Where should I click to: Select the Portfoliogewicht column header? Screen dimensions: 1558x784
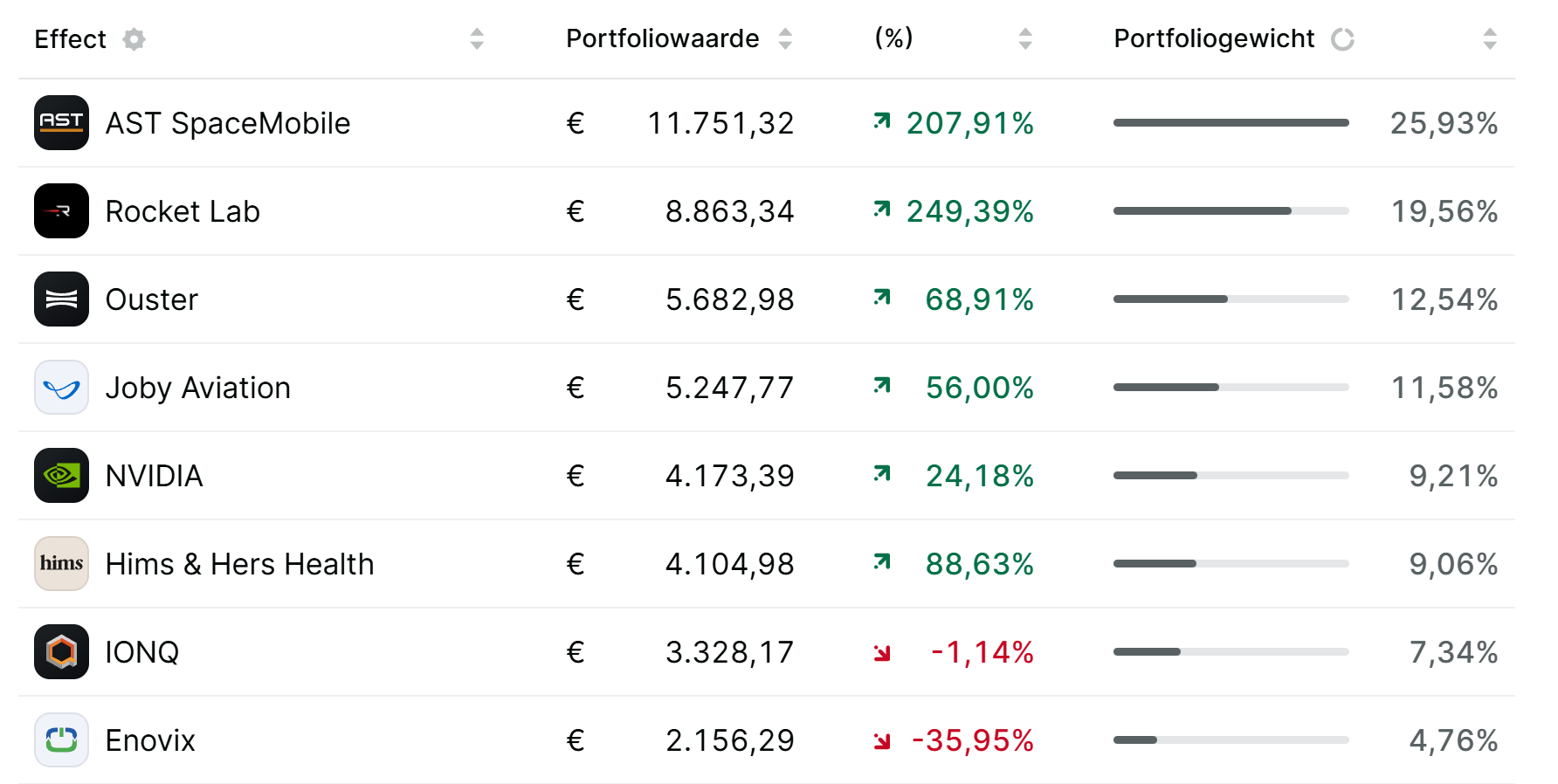1214,39
